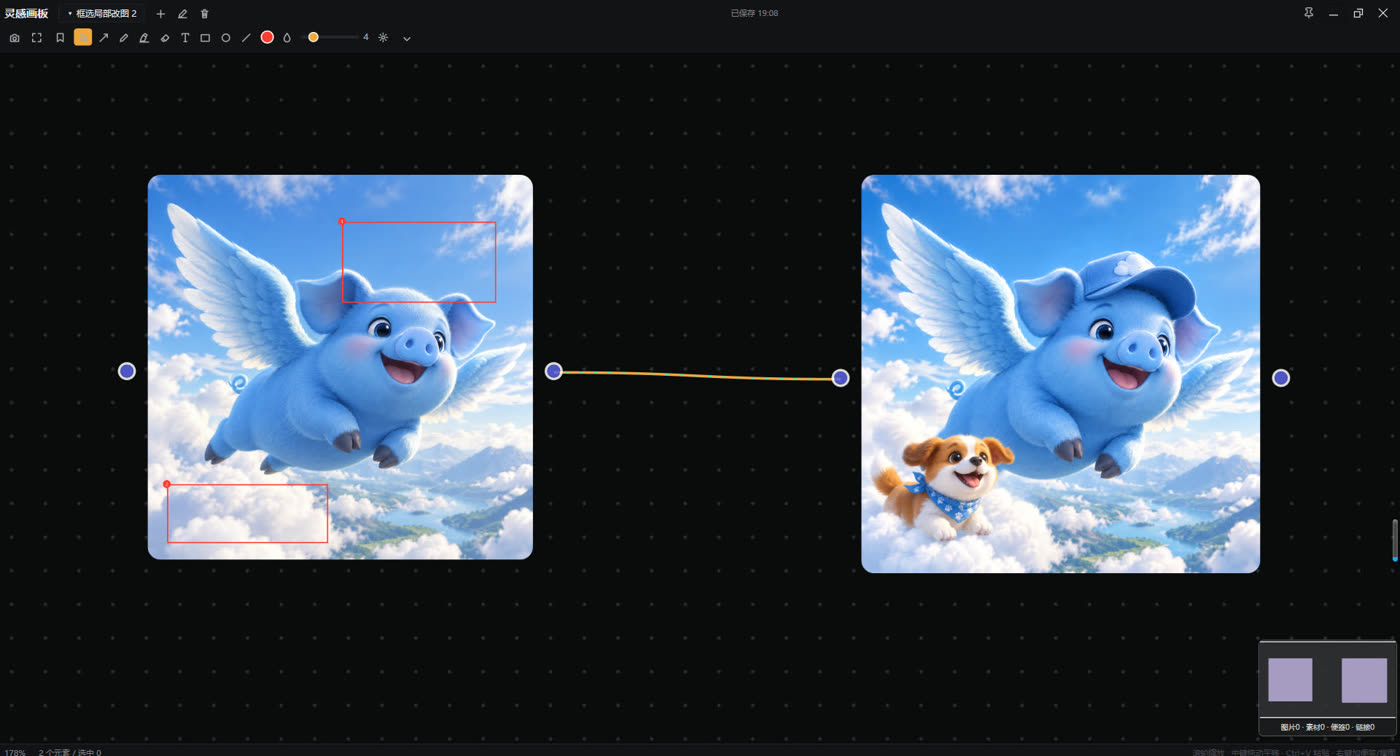
Task: Select the text T tool
Action: 185,38
